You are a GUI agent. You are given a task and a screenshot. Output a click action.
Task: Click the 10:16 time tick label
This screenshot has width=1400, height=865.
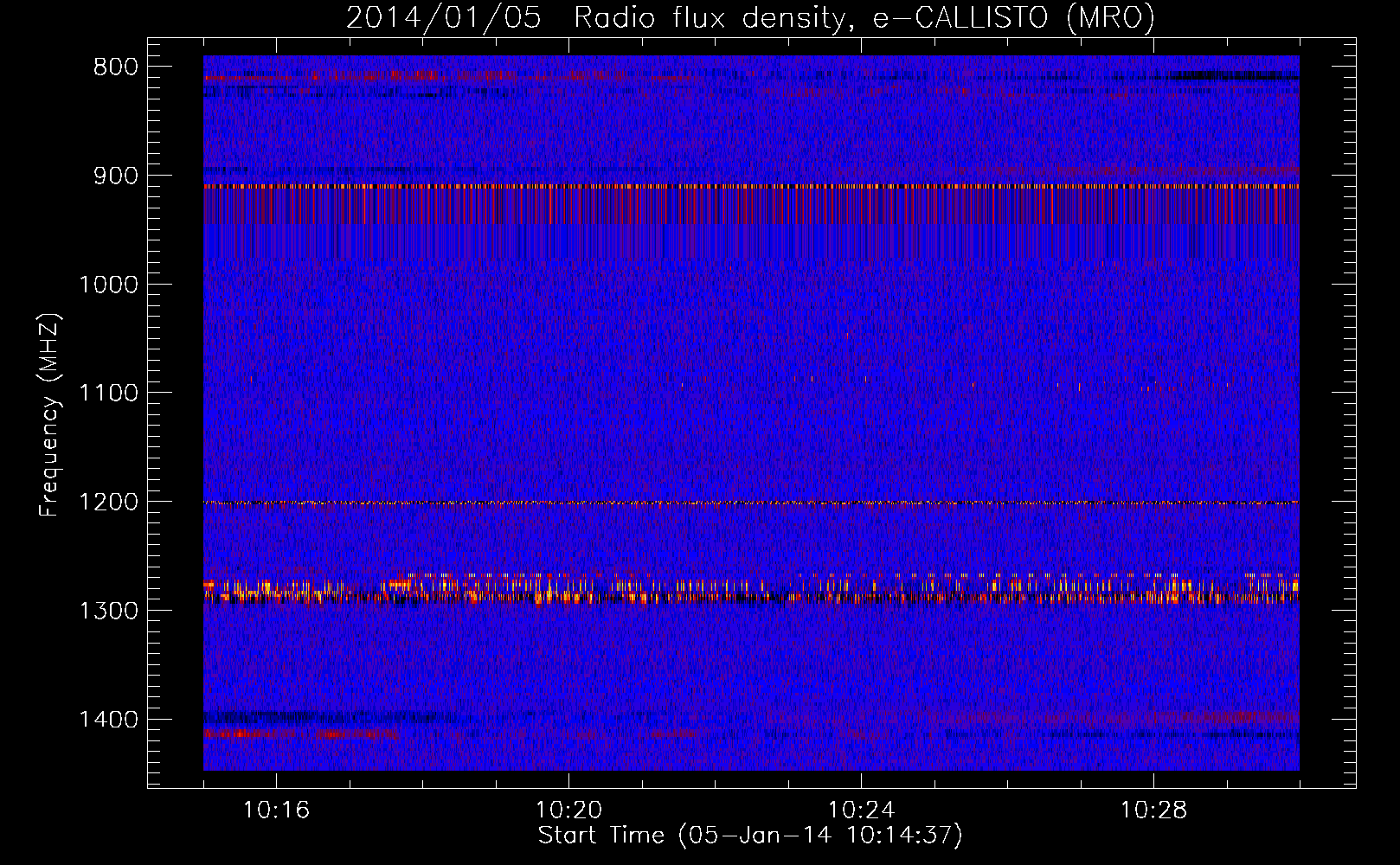(x=276, y=811)
